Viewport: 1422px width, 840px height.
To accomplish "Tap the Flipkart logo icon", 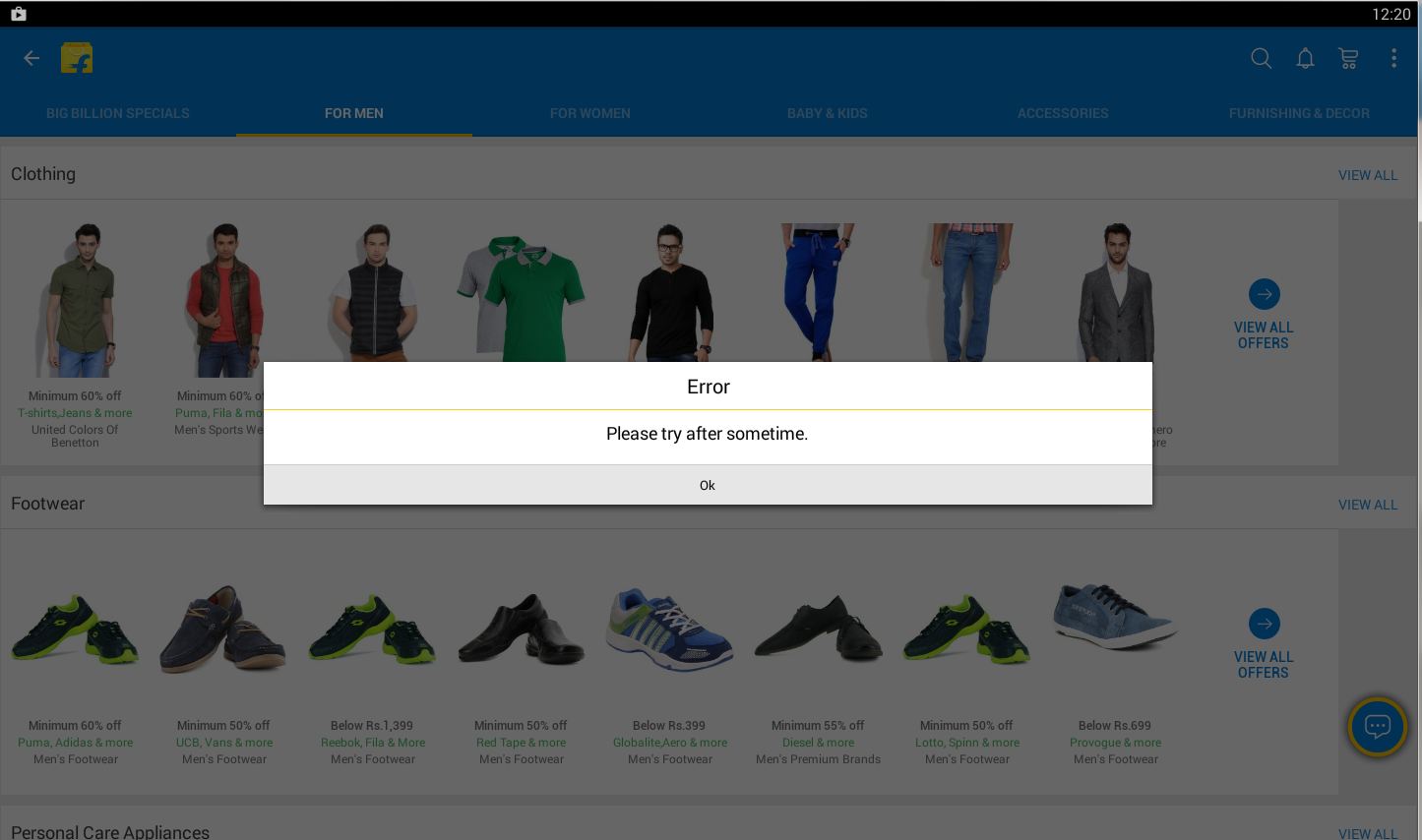I will (x=77, y=58).
